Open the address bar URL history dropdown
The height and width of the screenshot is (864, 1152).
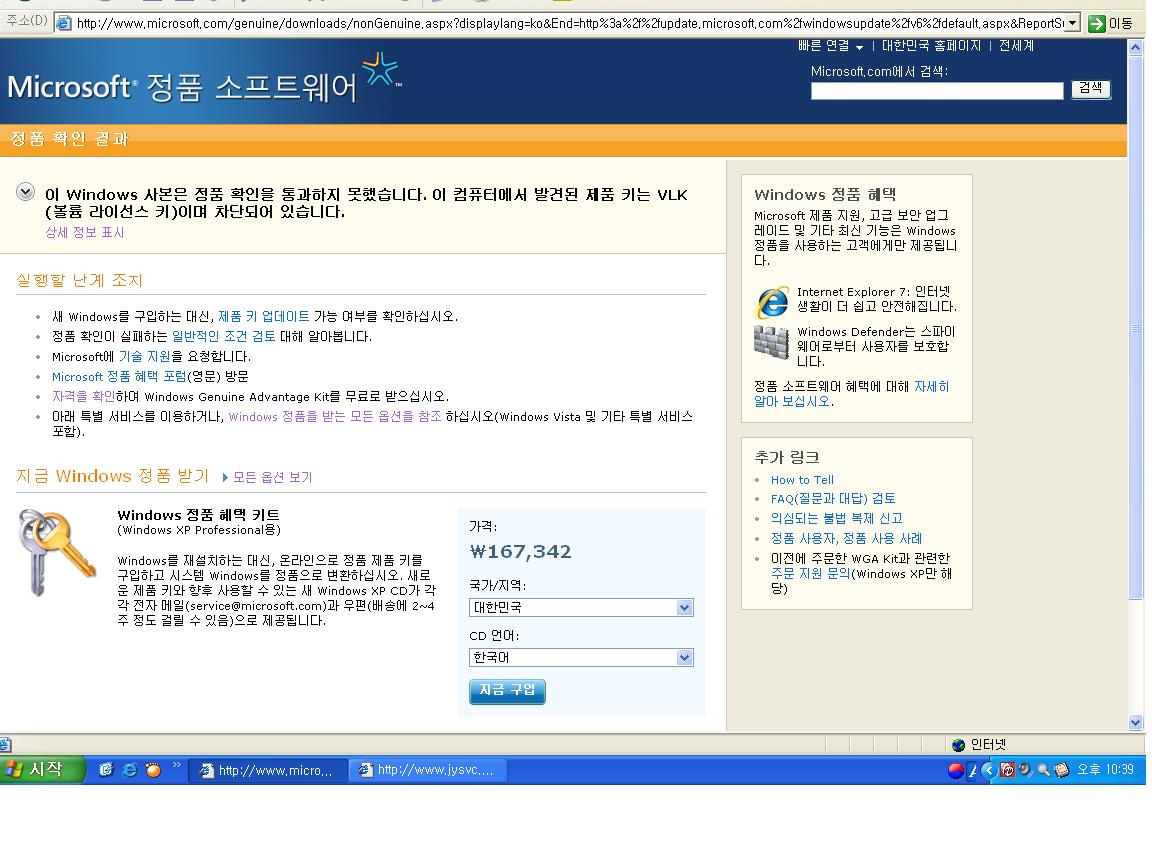(x=1073, y=23)
